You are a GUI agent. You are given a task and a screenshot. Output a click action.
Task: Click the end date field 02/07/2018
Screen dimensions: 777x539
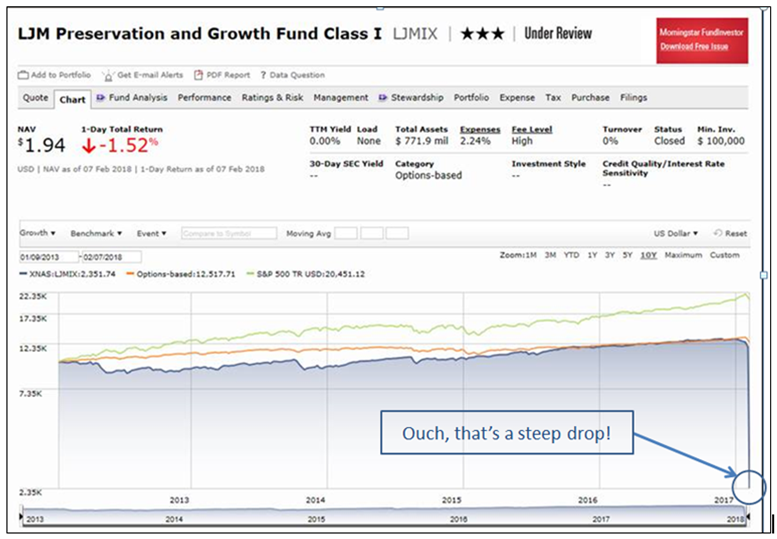[111, 257]
